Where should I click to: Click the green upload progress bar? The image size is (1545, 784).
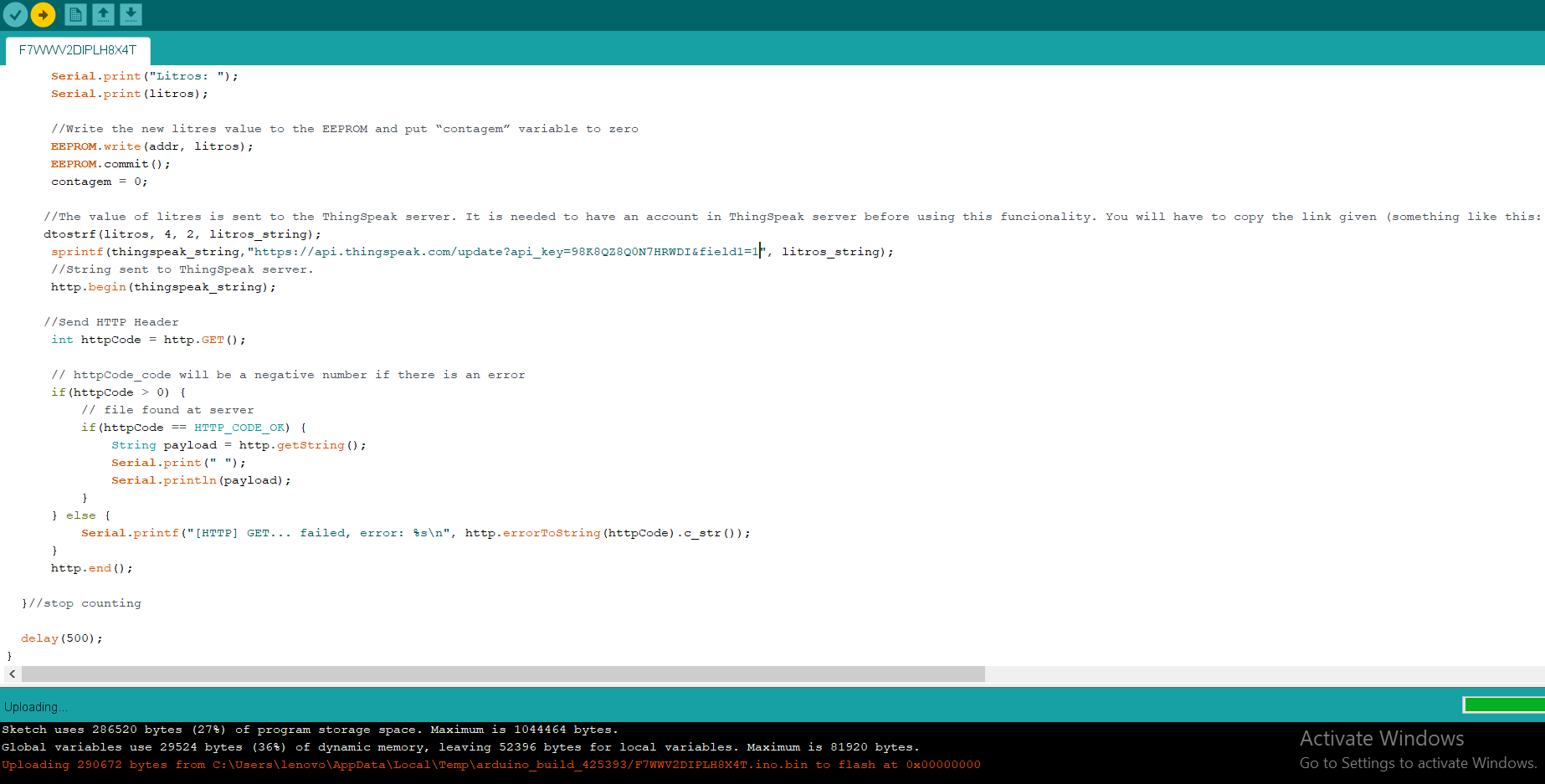1503,705
